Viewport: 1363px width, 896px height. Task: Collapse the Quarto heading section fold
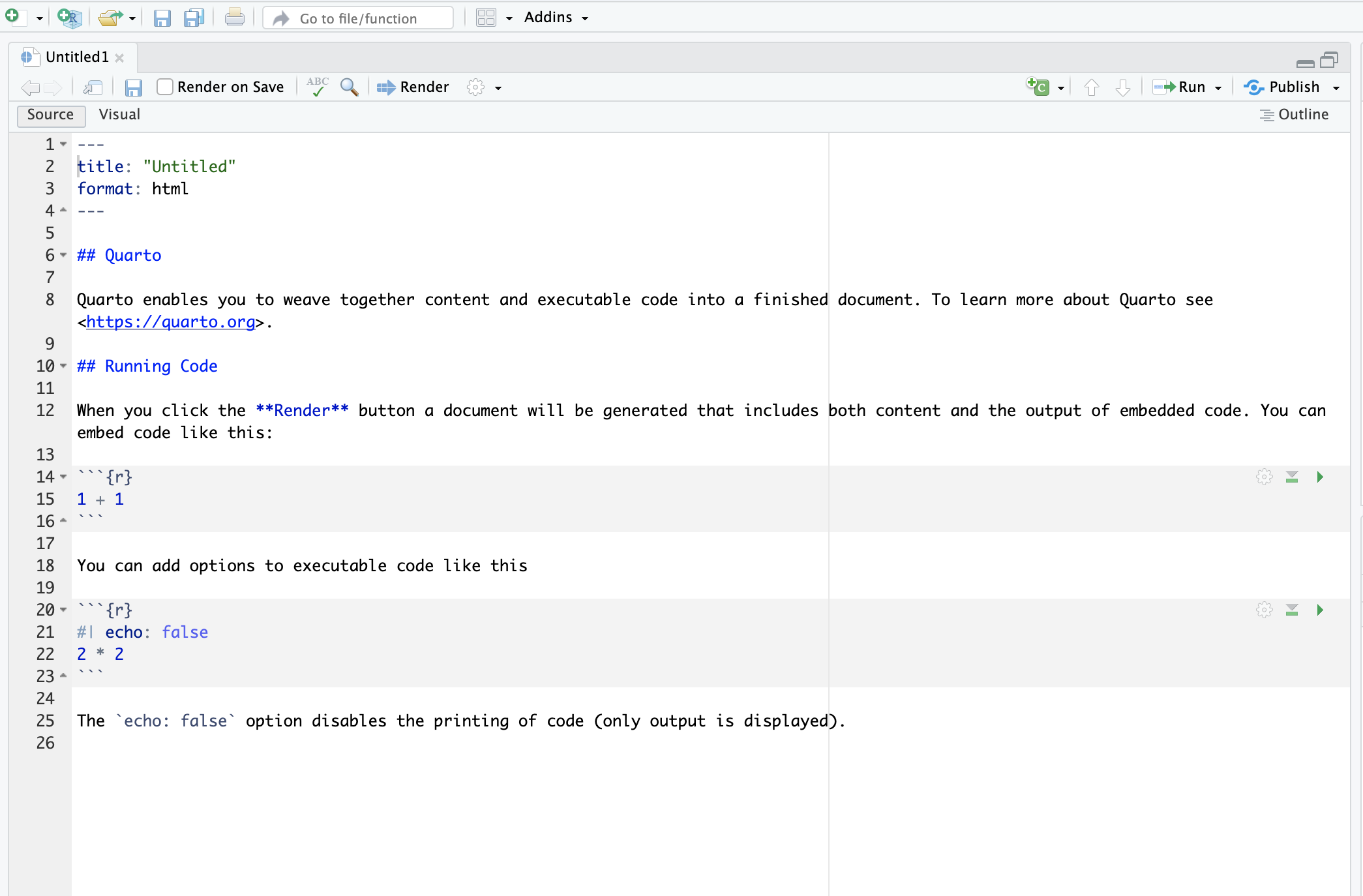[63, 255]
